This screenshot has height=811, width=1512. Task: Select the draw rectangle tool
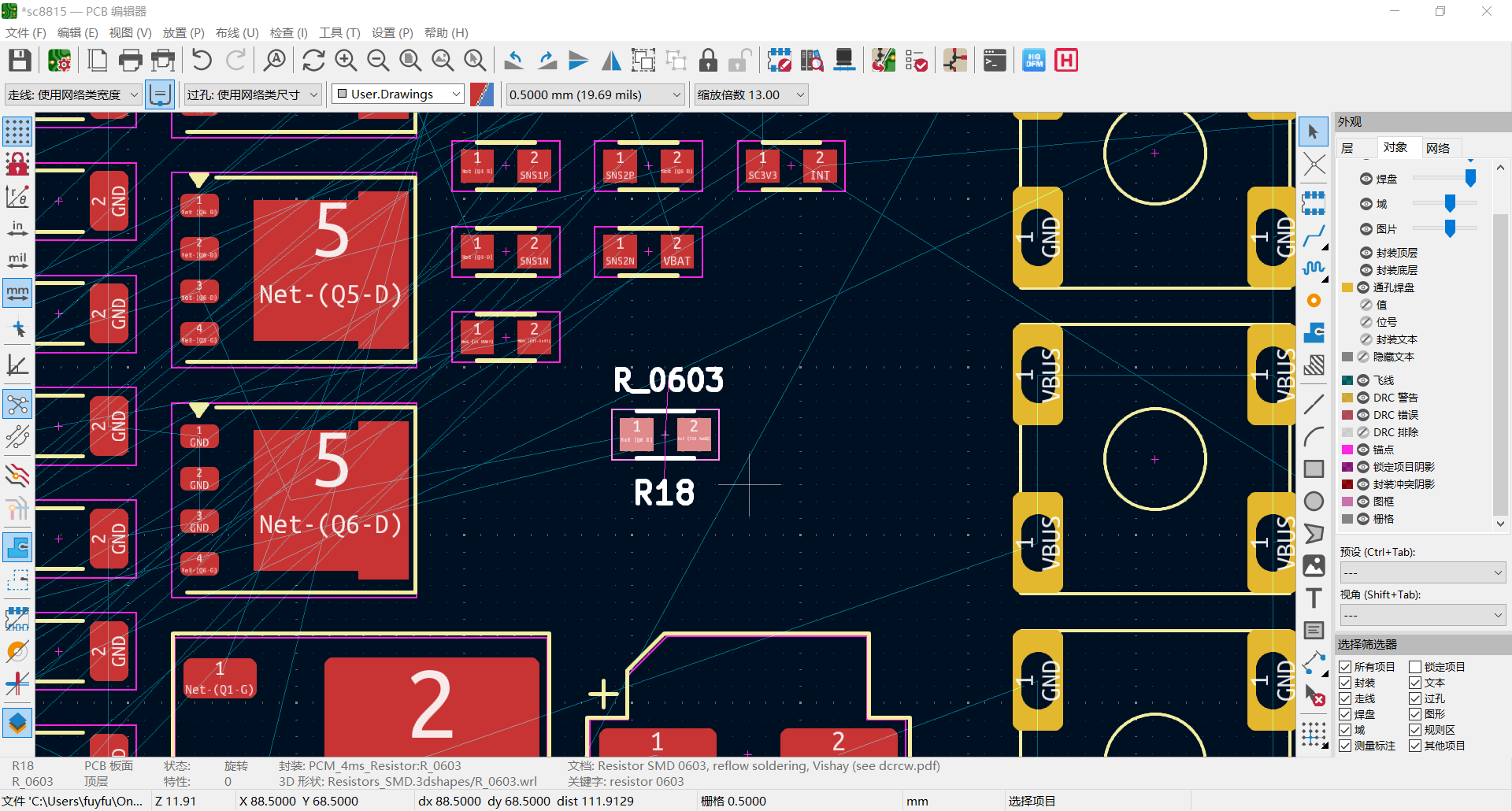coord(1314,469)
